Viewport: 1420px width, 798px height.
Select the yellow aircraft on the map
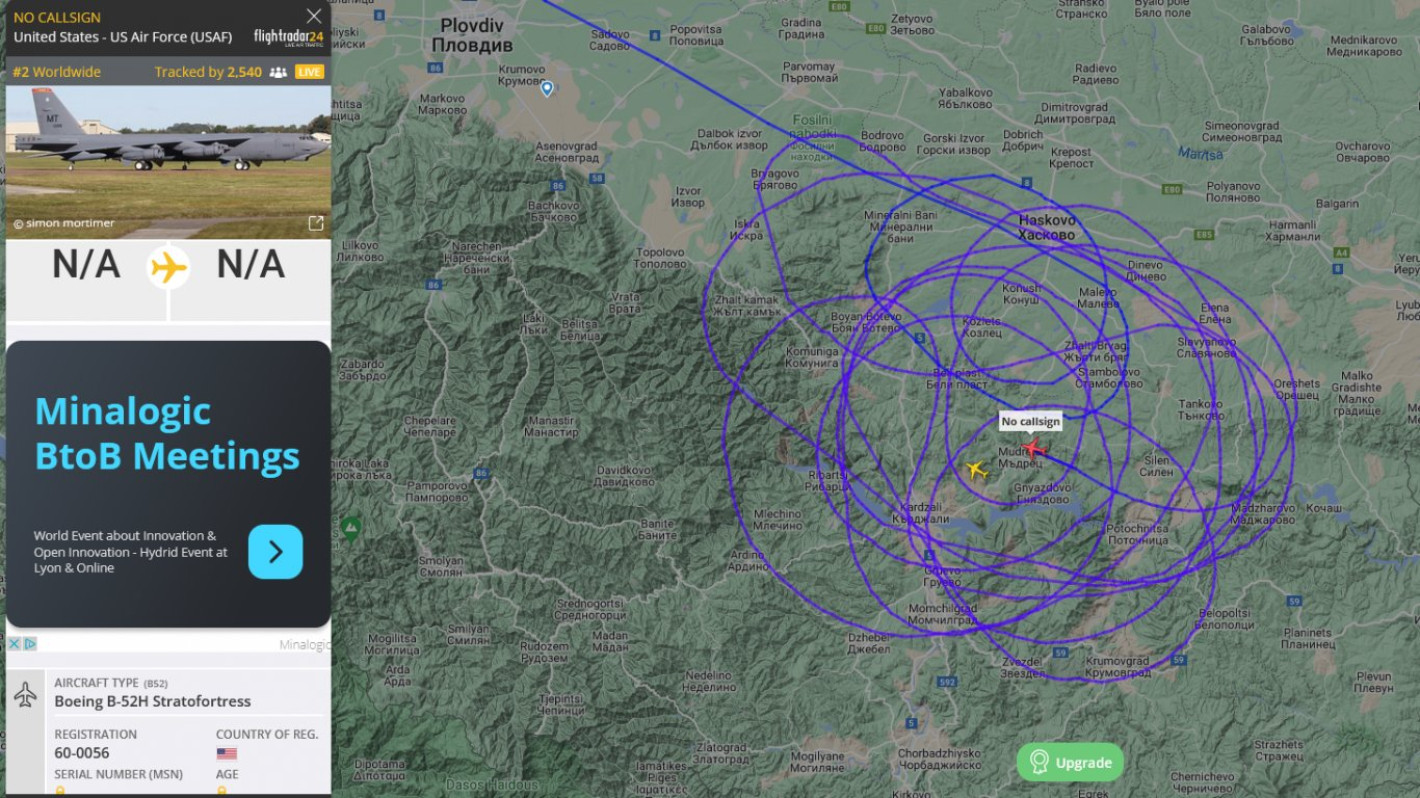(x=977, y=469)
